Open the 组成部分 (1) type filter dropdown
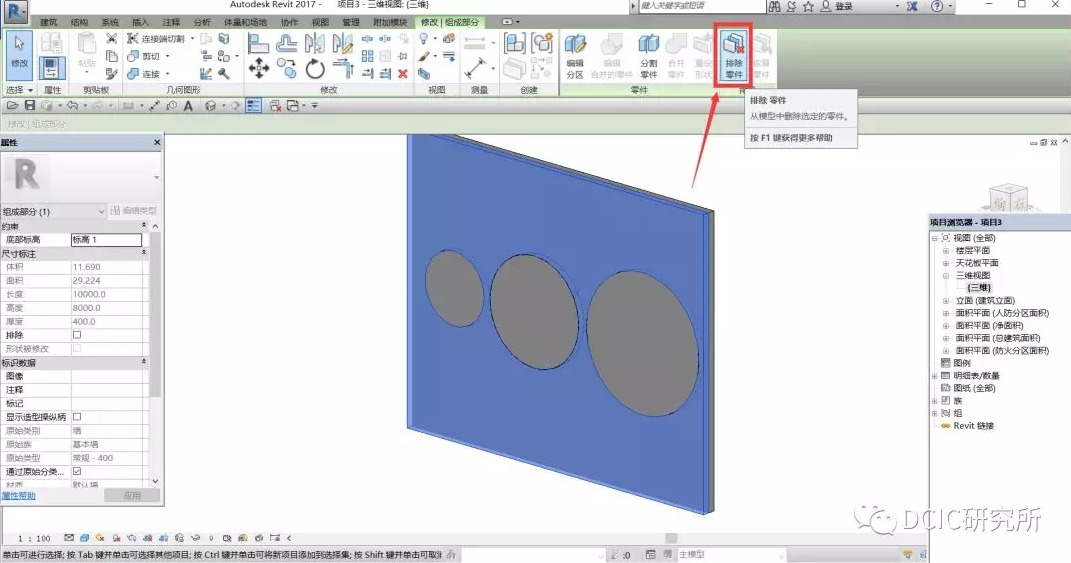Image resolution: width=1071 pixels, height=563 pixels. [x=54, y=212]
